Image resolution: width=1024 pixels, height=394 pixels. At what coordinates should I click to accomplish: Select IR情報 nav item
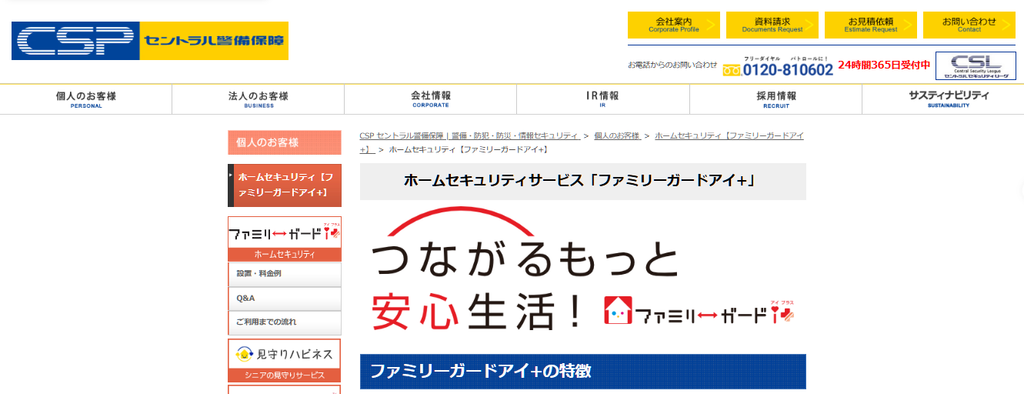pos(603,99)
